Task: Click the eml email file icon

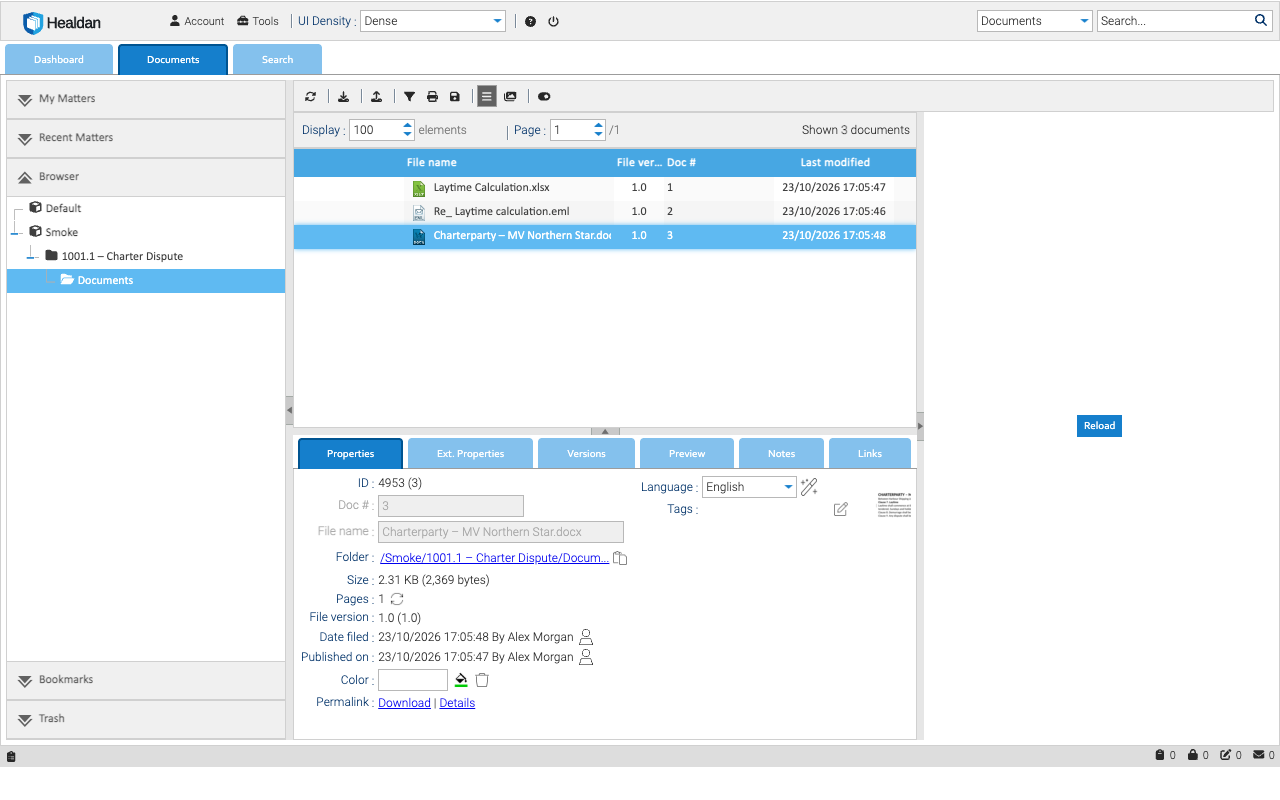Action: pos(419,212)
